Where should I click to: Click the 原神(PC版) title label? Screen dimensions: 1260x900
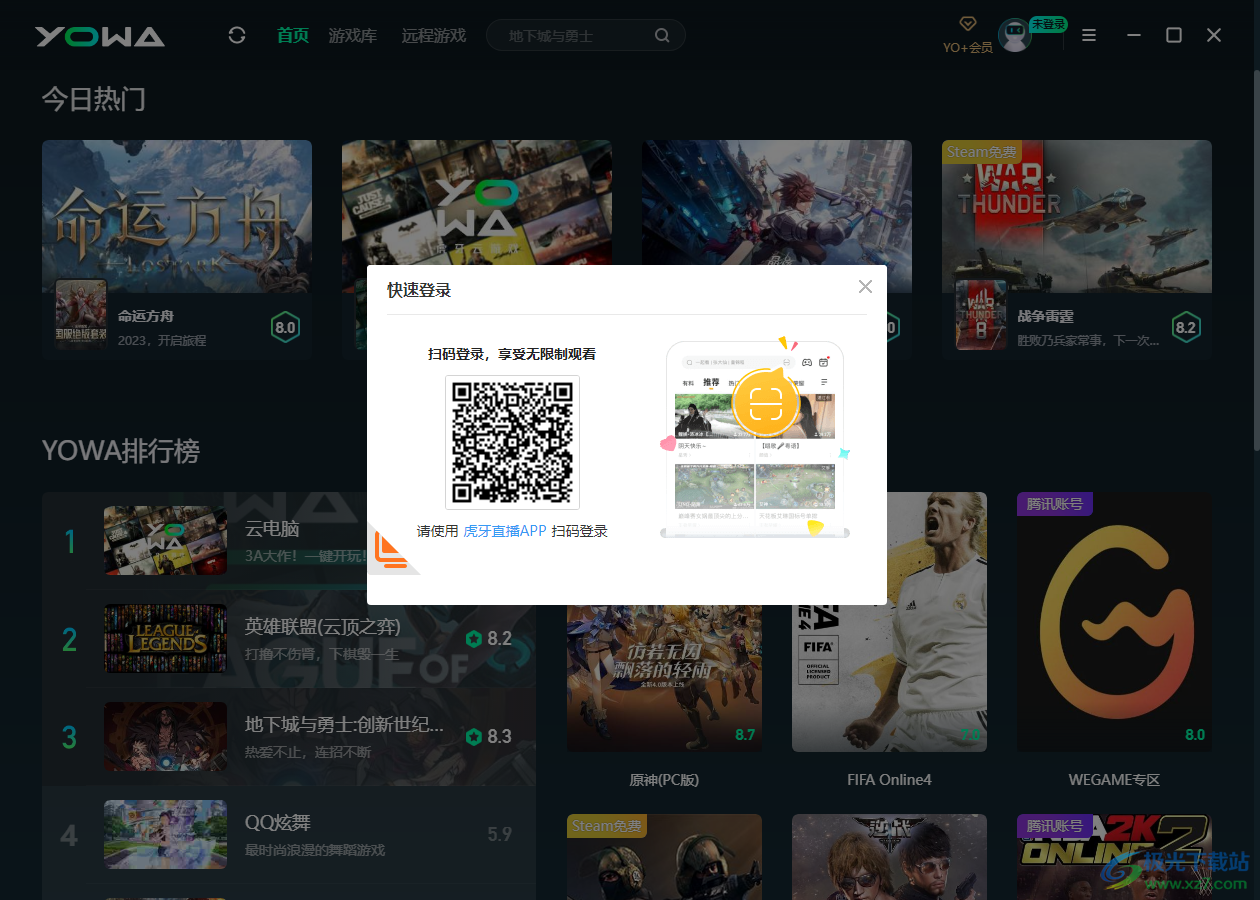tap(664, 779)
